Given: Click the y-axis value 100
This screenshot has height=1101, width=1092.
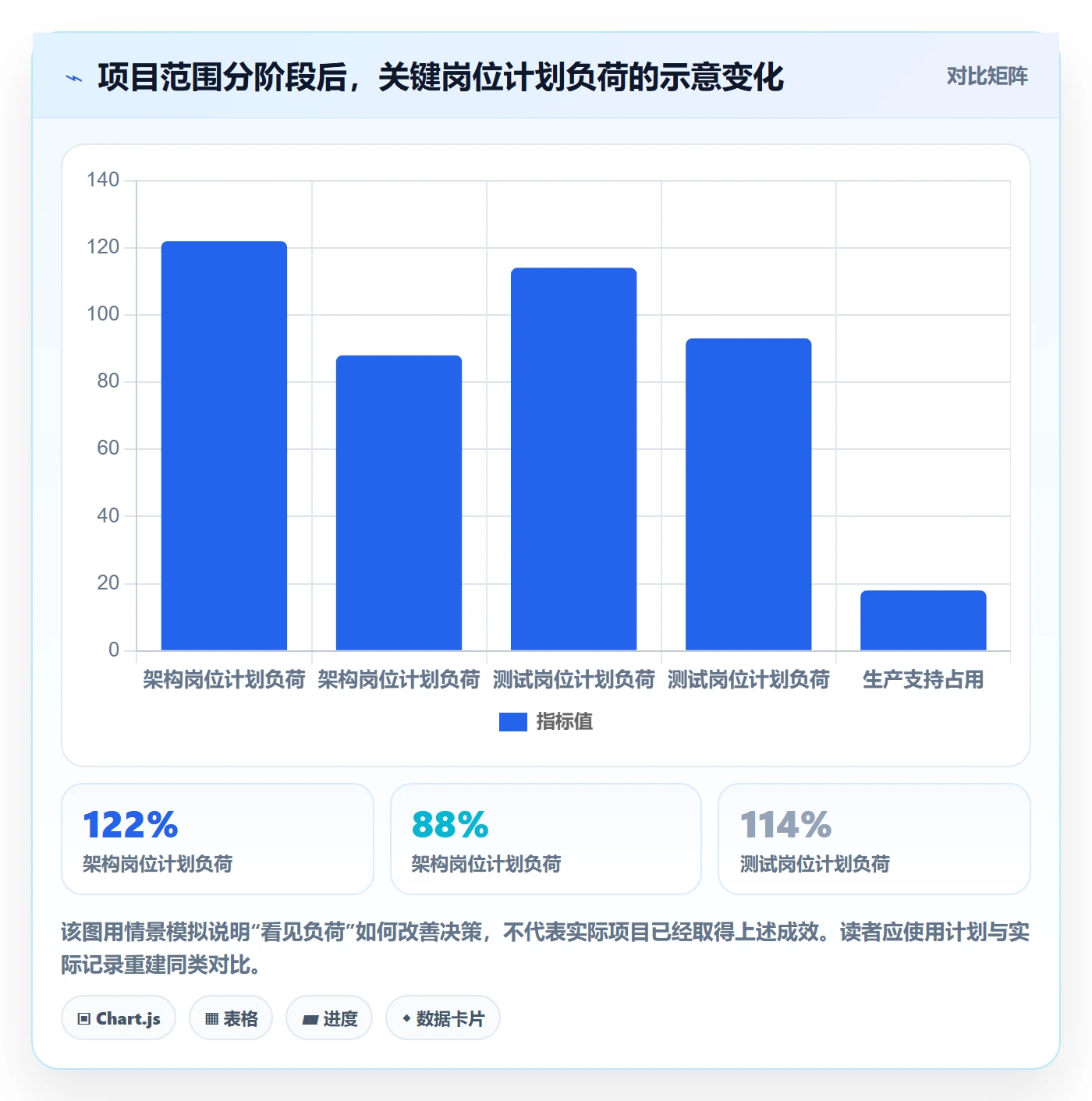Looking at the screenshot, I should pos(103,314).
